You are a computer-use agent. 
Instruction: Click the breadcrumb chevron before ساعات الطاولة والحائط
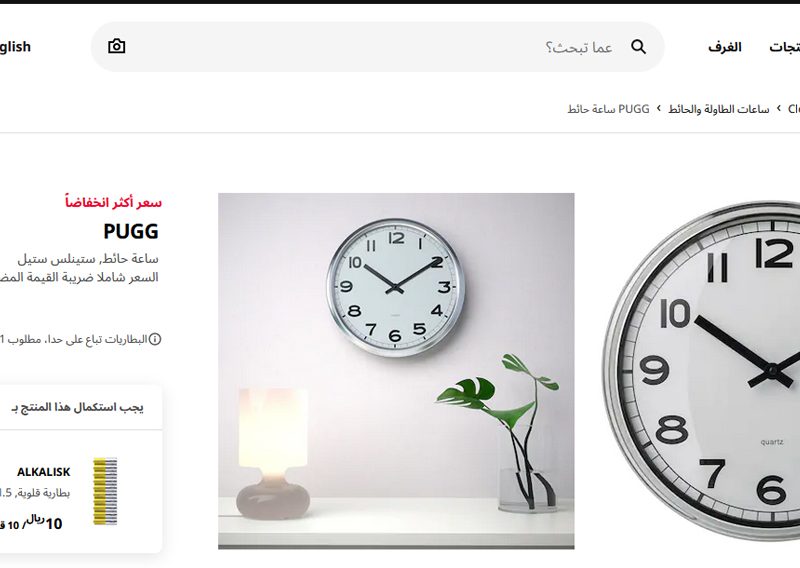coord(779,109)
